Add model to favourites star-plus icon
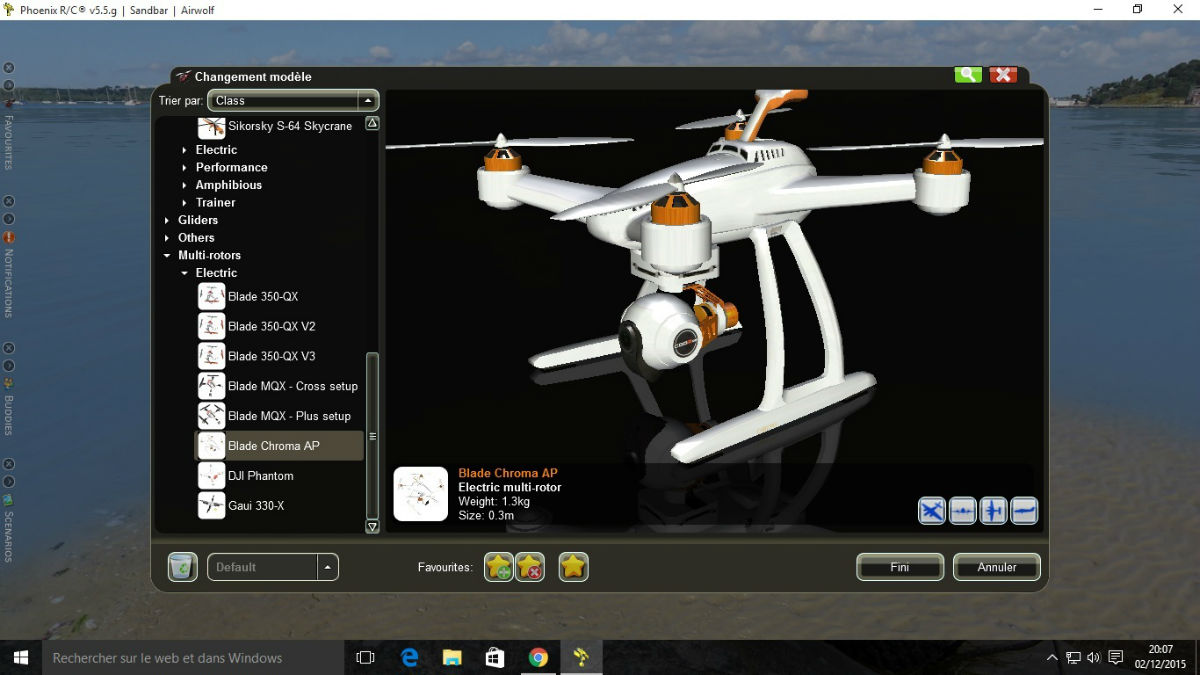The width and height of the screenshot is (1200, 675). (498, 567)
